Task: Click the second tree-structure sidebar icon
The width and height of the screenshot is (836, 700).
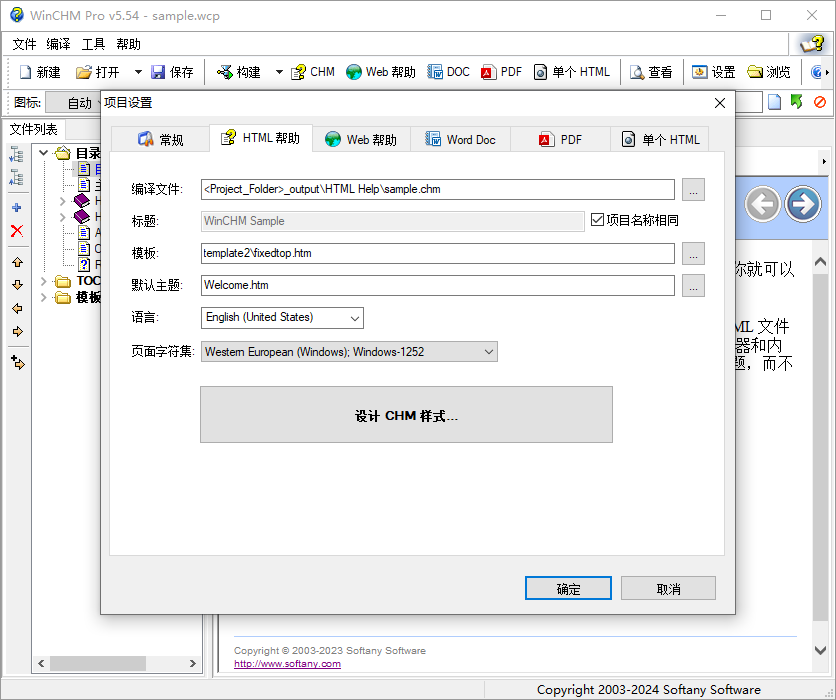Action: 17,178
